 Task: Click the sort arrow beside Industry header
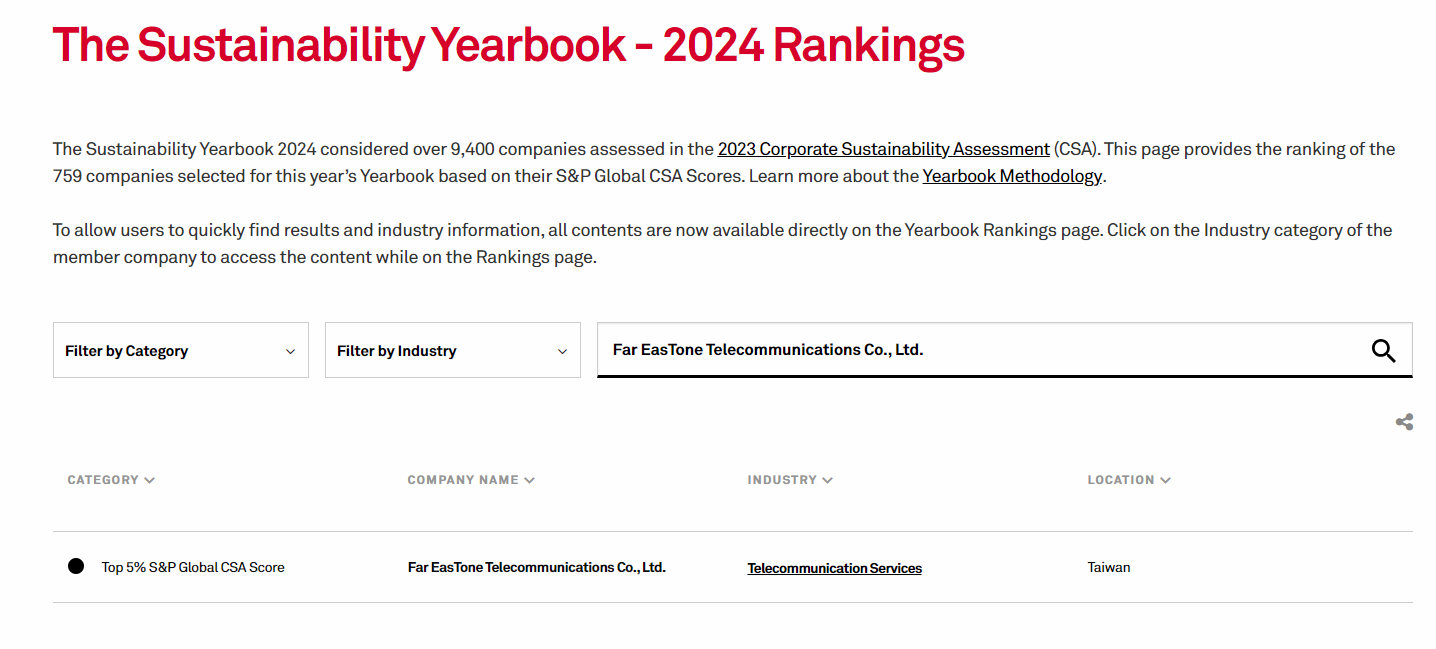(828, 480)
